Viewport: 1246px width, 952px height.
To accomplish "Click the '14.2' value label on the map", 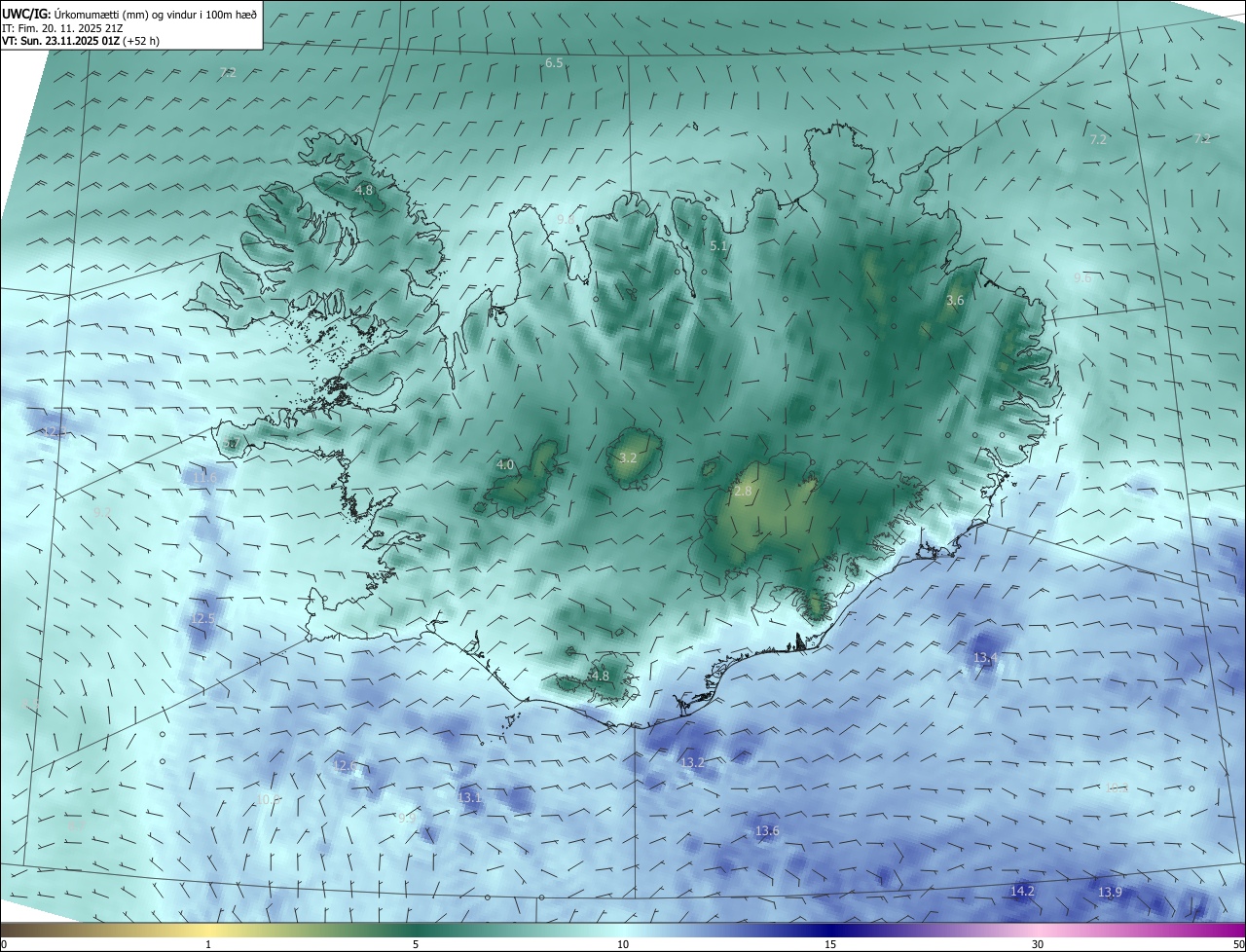I will pyautogui.click(x=1022, y=891).
